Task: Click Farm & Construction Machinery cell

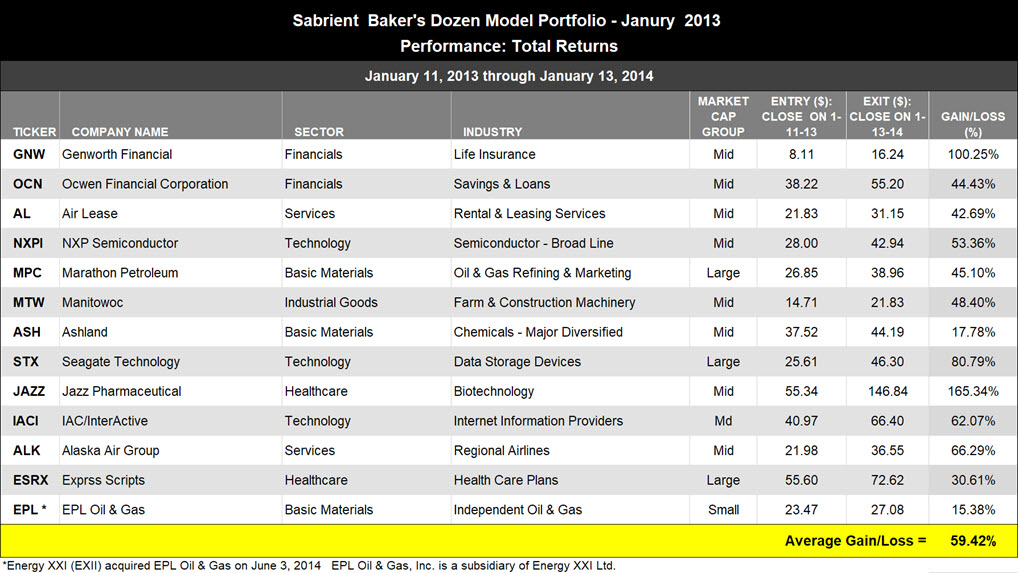Action: tap(545, 303)
